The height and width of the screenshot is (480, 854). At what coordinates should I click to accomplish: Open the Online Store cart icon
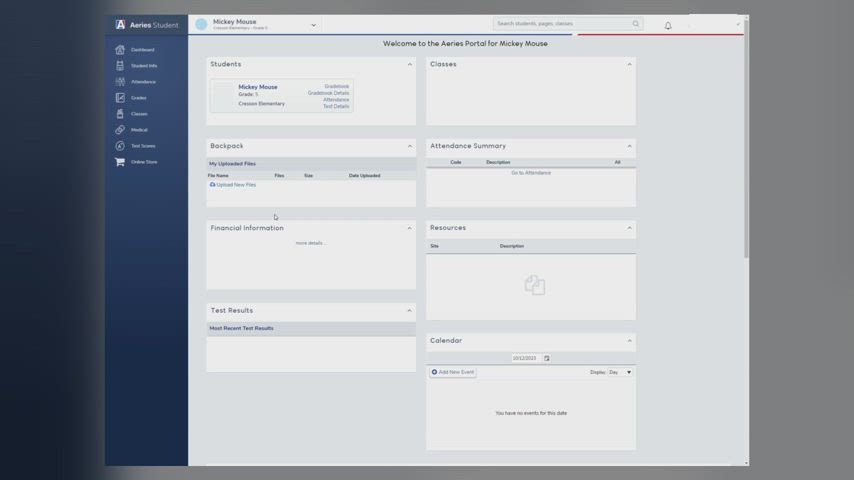(120, 162)
